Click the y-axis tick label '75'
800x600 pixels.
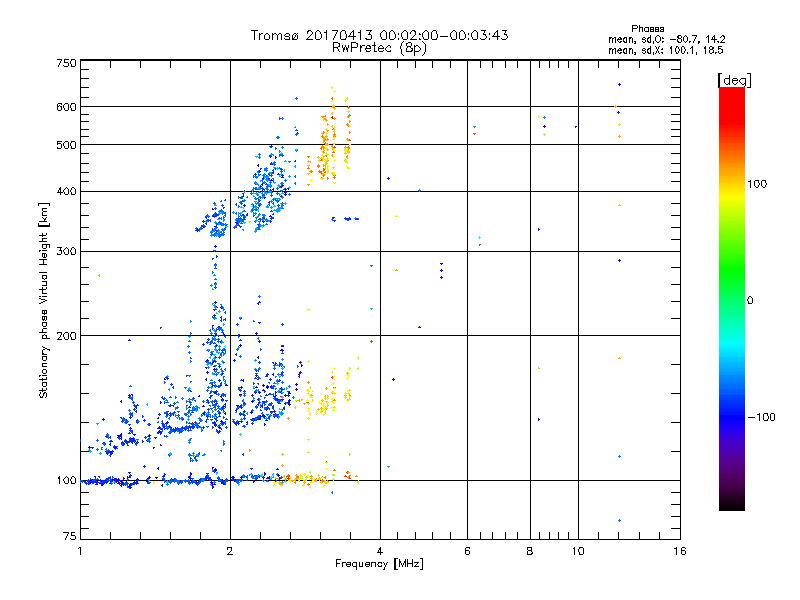click(x=70, y=536)
